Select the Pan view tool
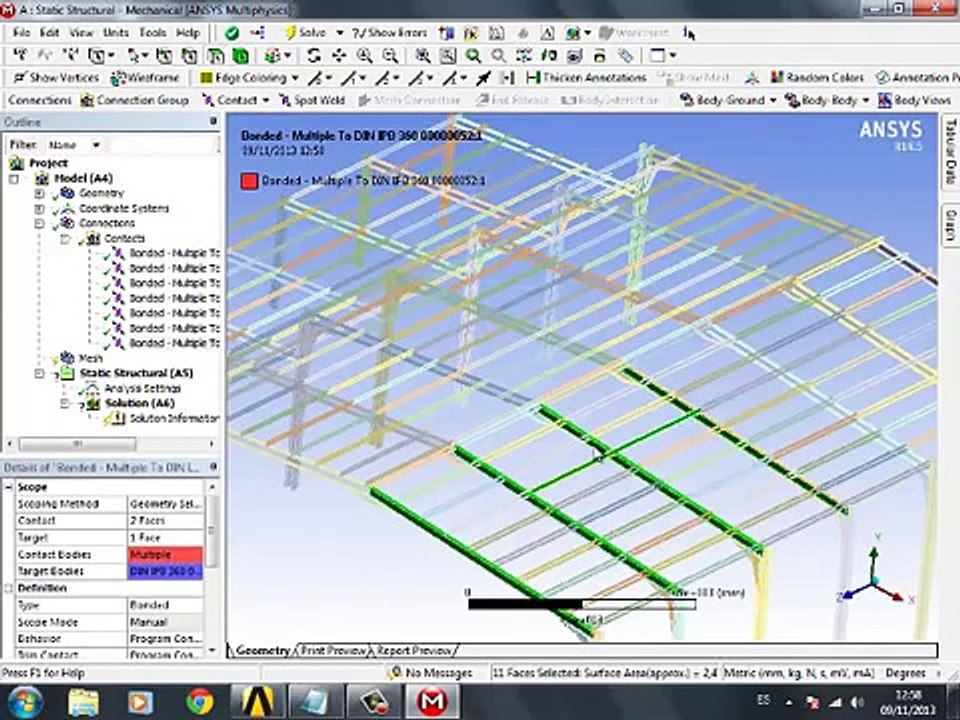The image size is (960, 720). [x=339, y=56]
